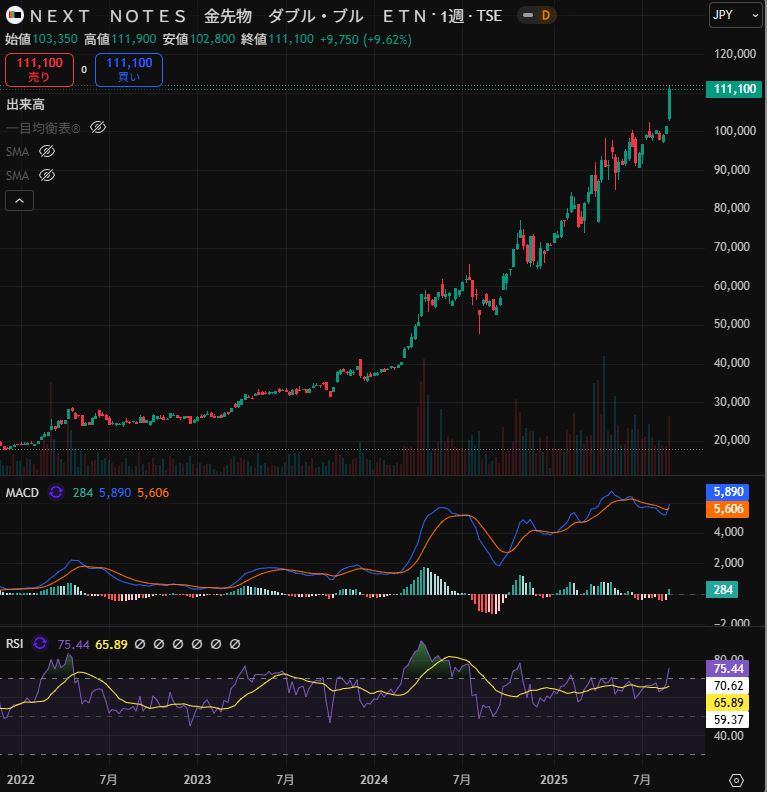Click the opening price 始値 103,350
The height and width of the screenshot is (792, 767).
click(41, 39)
